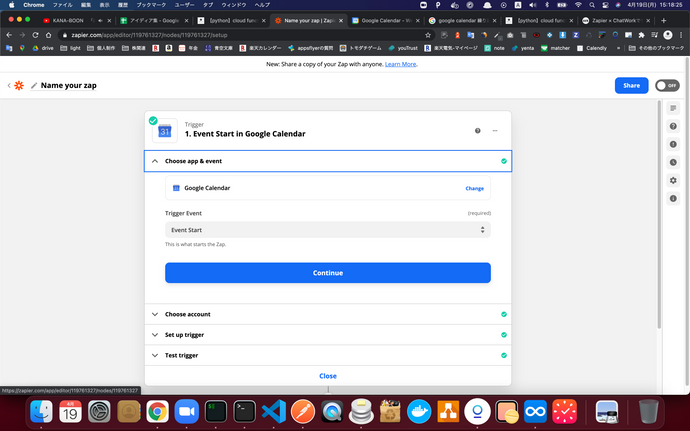Expand the Test trigger section

pos(328,355)
